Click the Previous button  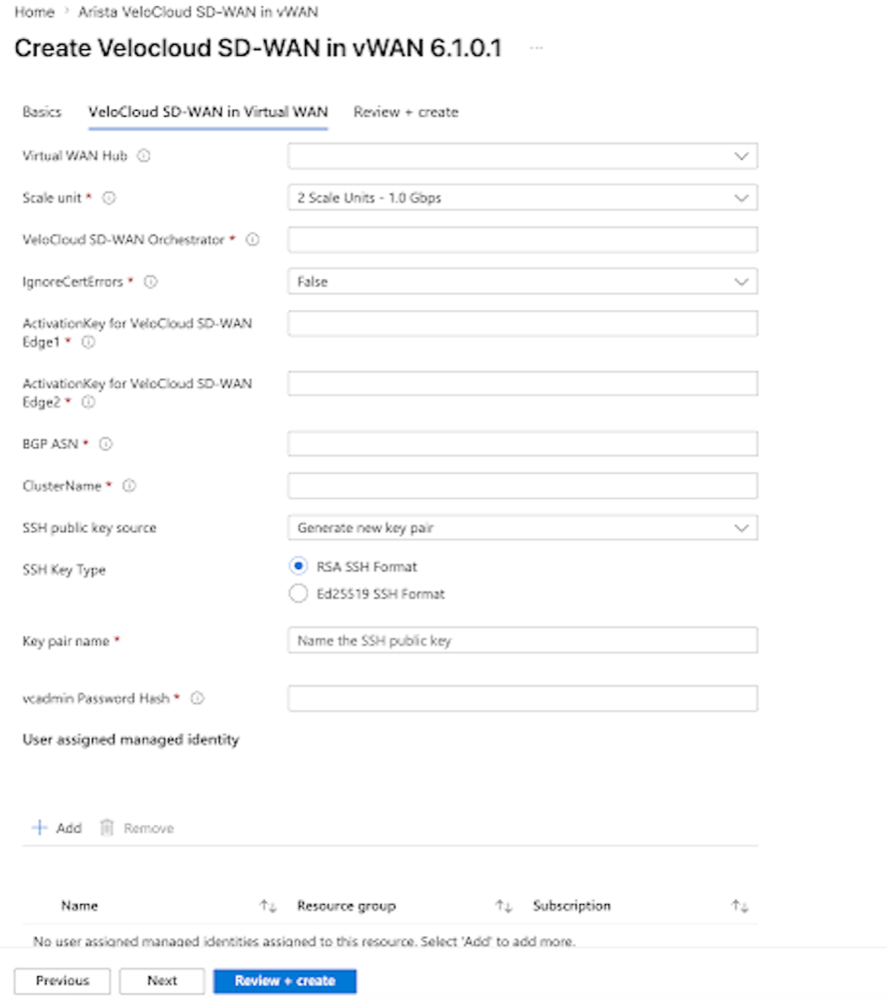(62, 981)
